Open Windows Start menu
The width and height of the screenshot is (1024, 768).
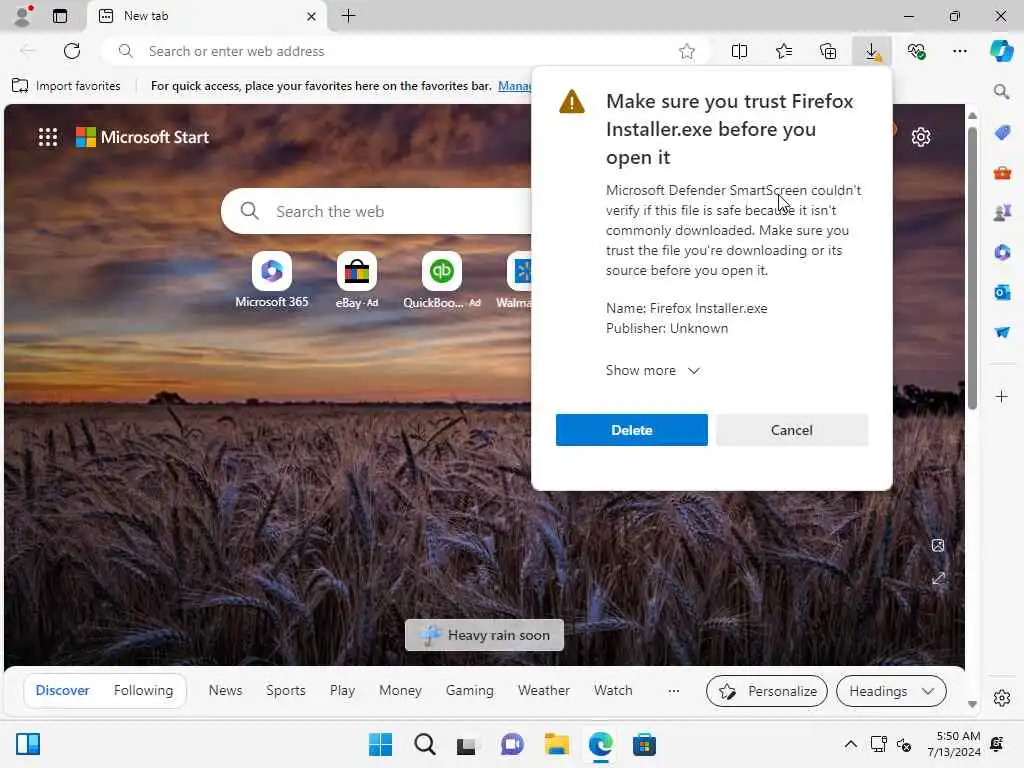pos(381,744)
